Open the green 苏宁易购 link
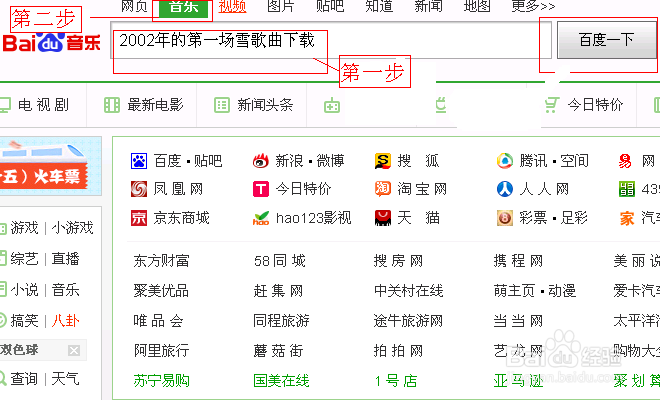Screen dimensions: 660x400 tap(161, 381)
